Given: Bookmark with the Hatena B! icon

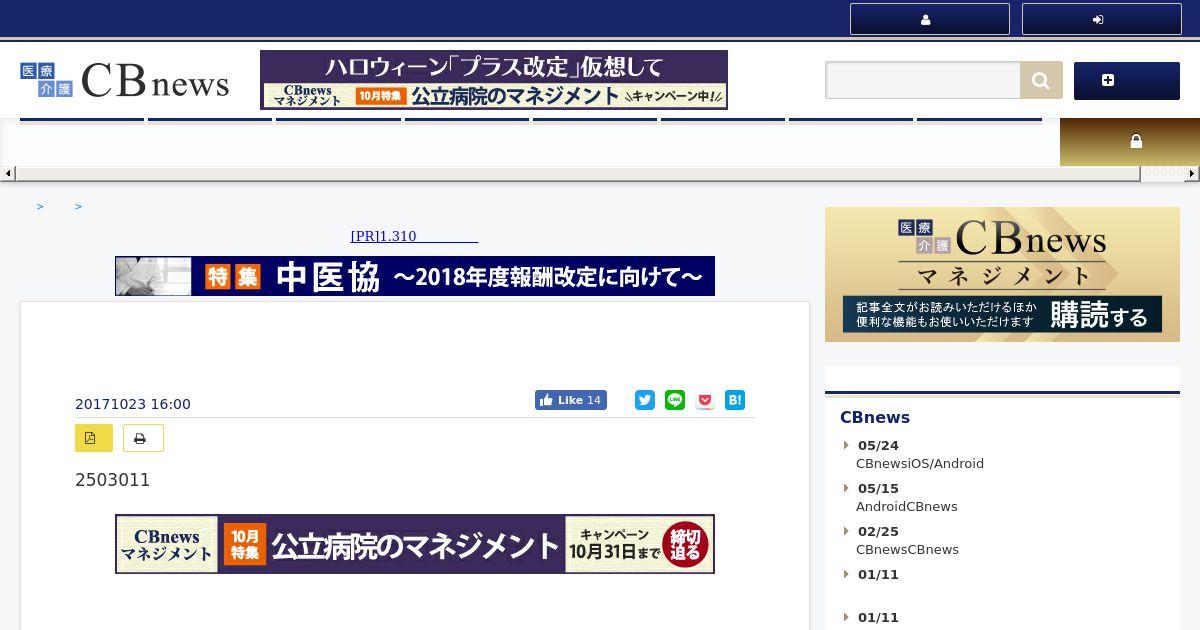Looking at the screenshot, I should 735,400.
